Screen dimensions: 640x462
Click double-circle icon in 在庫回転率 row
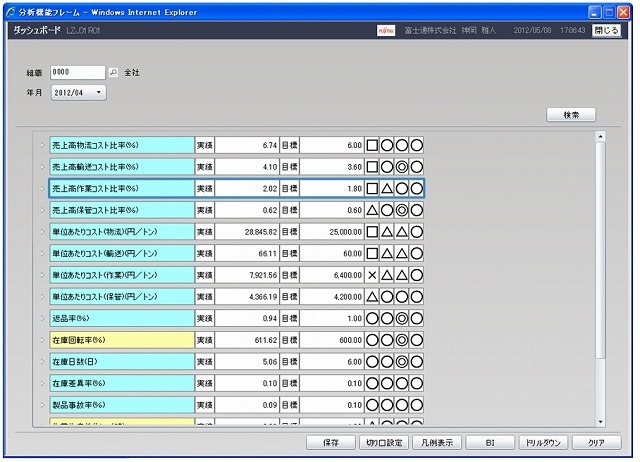[402, 340]
